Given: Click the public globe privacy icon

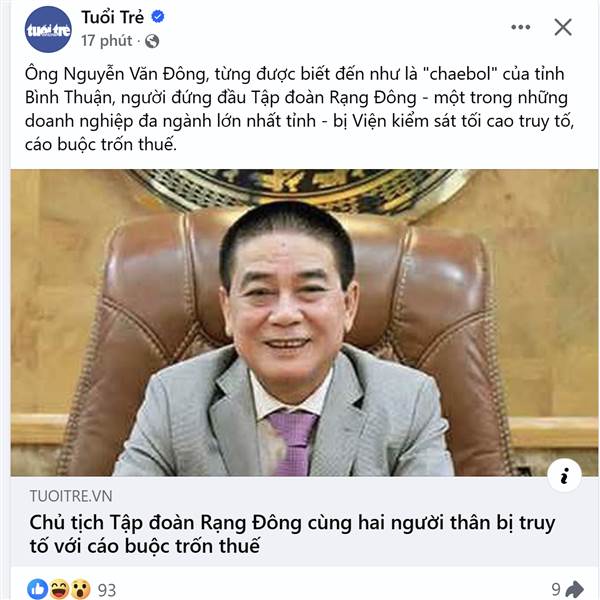Looking at the screenshot, I should pos(152,41).
